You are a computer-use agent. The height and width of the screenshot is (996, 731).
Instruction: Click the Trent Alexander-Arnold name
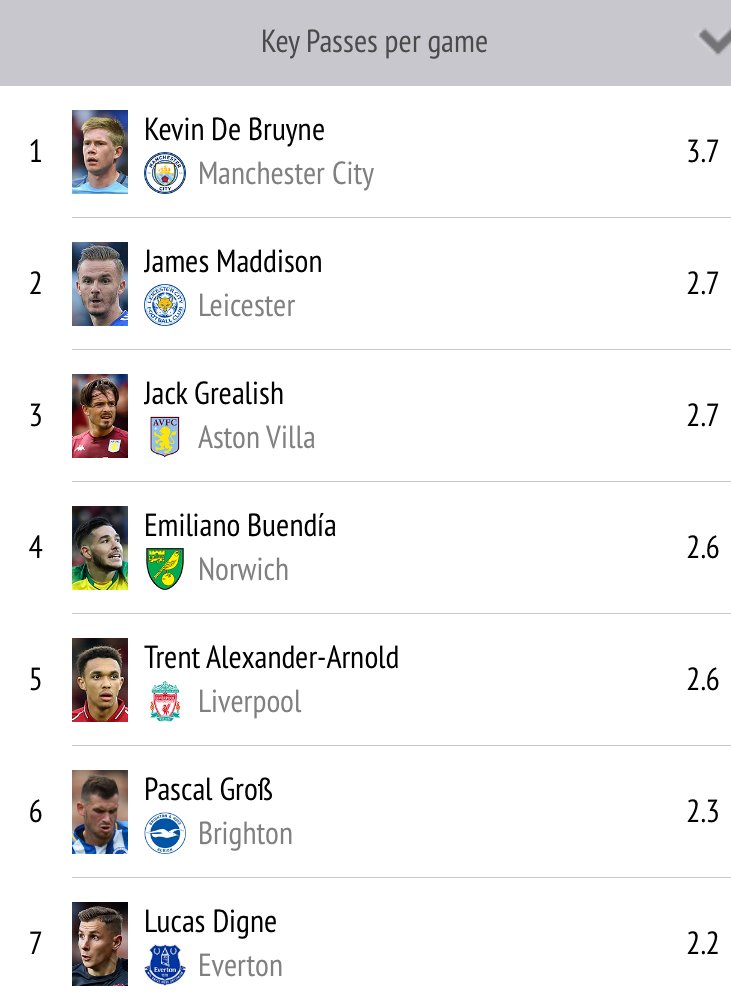[x=271, y=658]
